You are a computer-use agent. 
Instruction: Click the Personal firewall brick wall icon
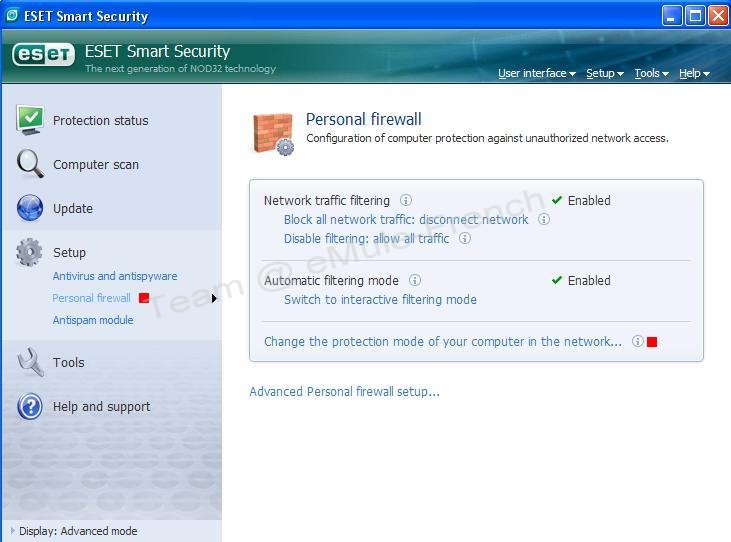tap(273, 134)
